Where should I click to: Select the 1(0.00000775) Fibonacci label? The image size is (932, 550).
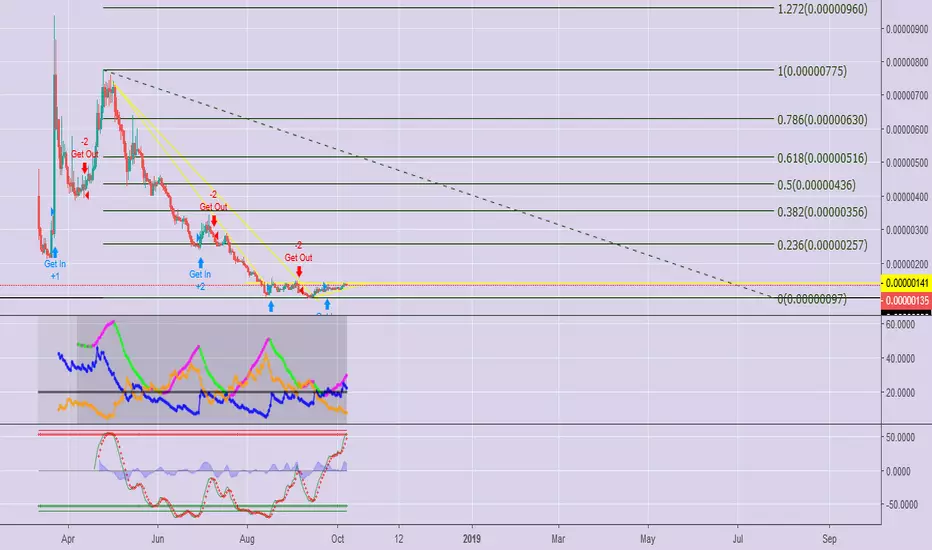[x=812, y=71]
